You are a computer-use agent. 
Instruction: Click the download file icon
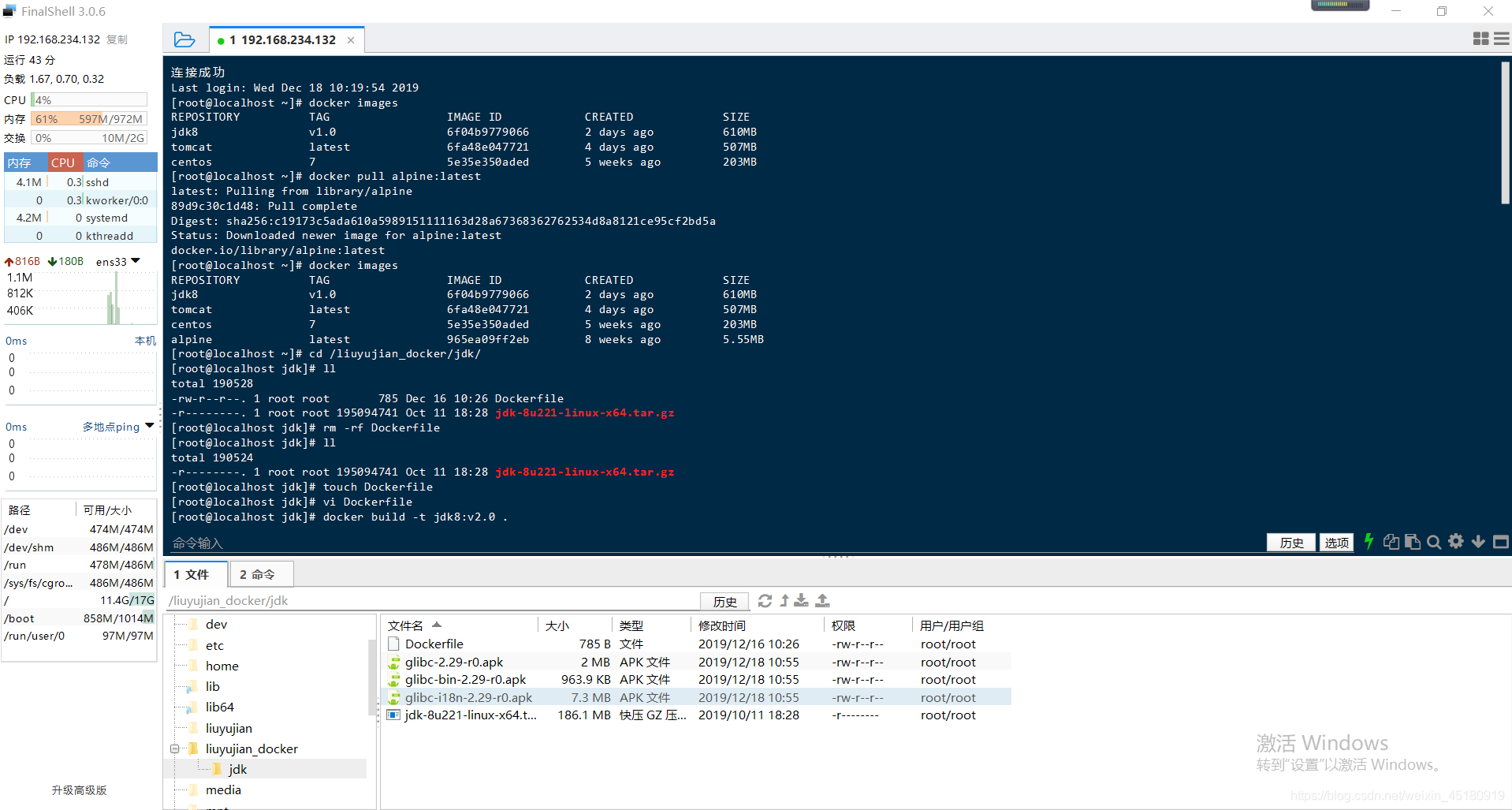click(801, 601)
